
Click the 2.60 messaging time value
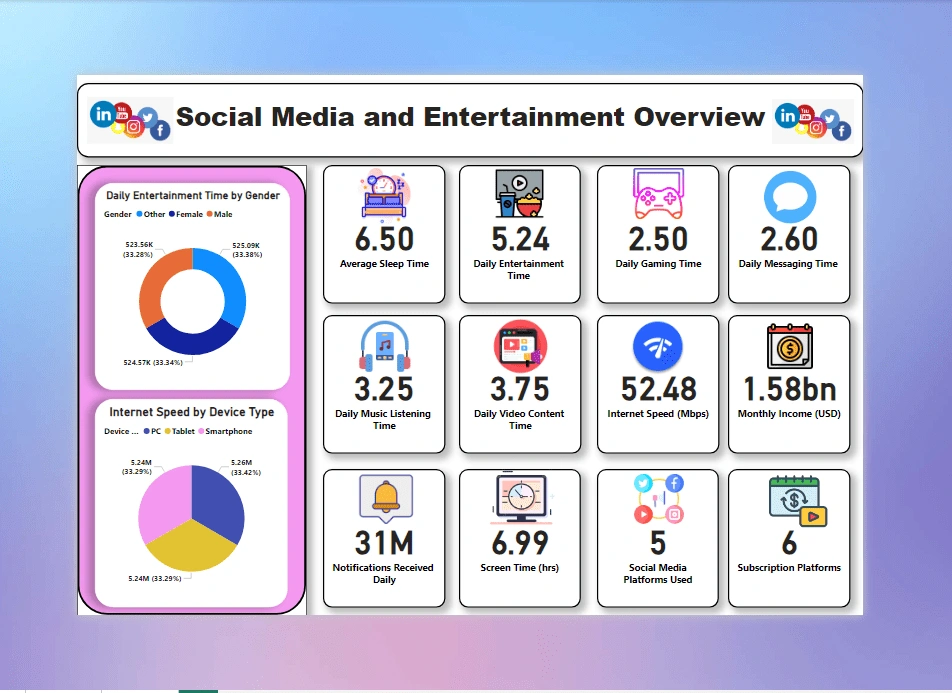click(789, 239)
